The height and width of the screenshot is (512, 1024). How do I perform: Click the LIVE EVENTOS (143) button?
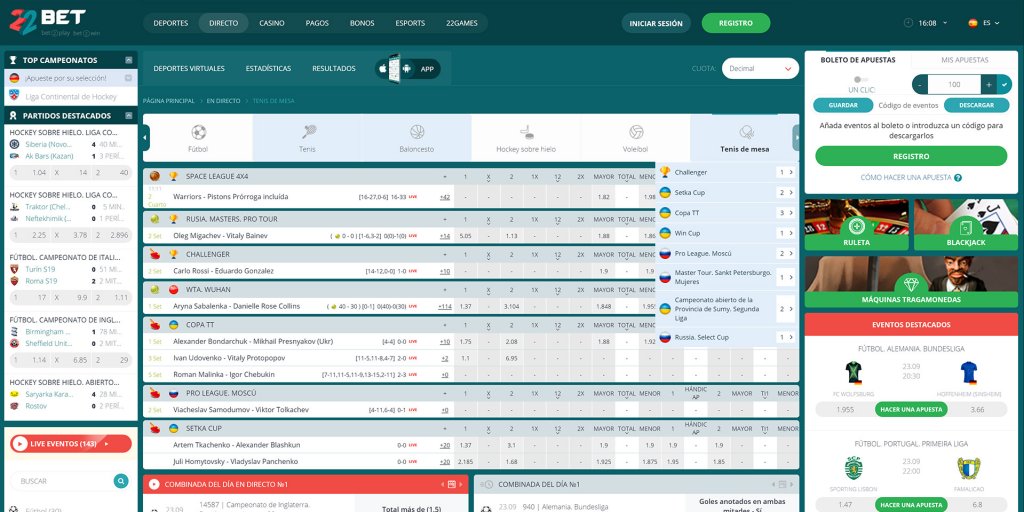71,444
